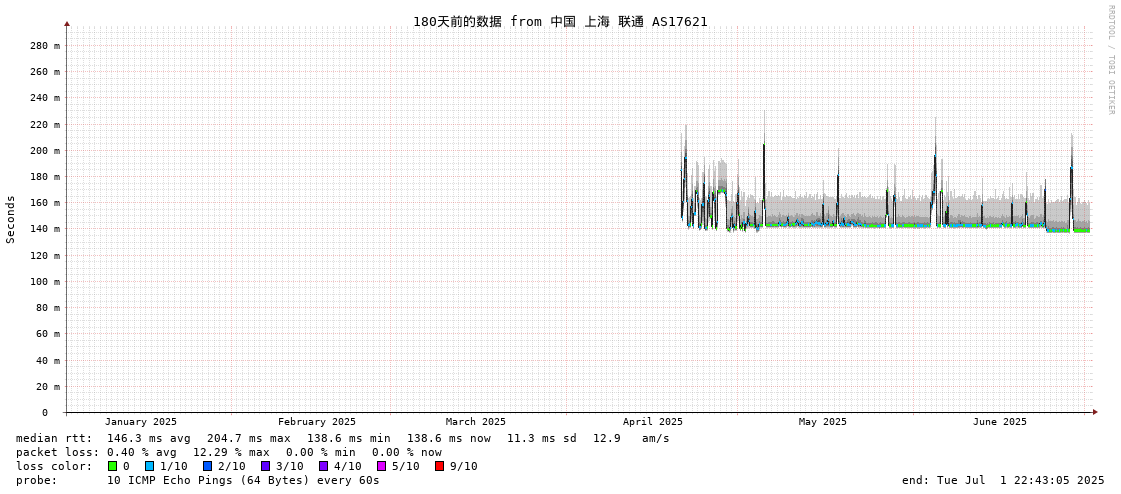Click the 280 m y-axis label
The image size is (1121, 494).
(x=45, y=46)
